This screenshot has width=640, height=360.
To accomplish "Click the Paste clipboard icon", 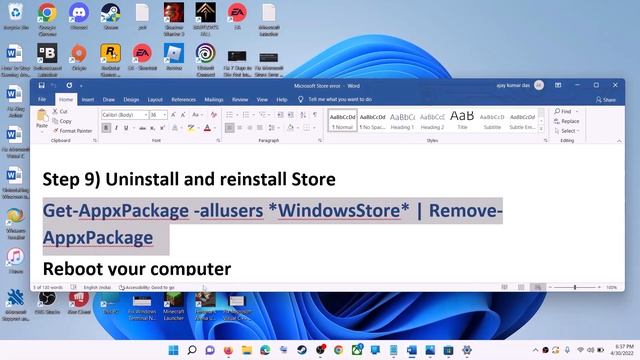I will tap(42, 116).
